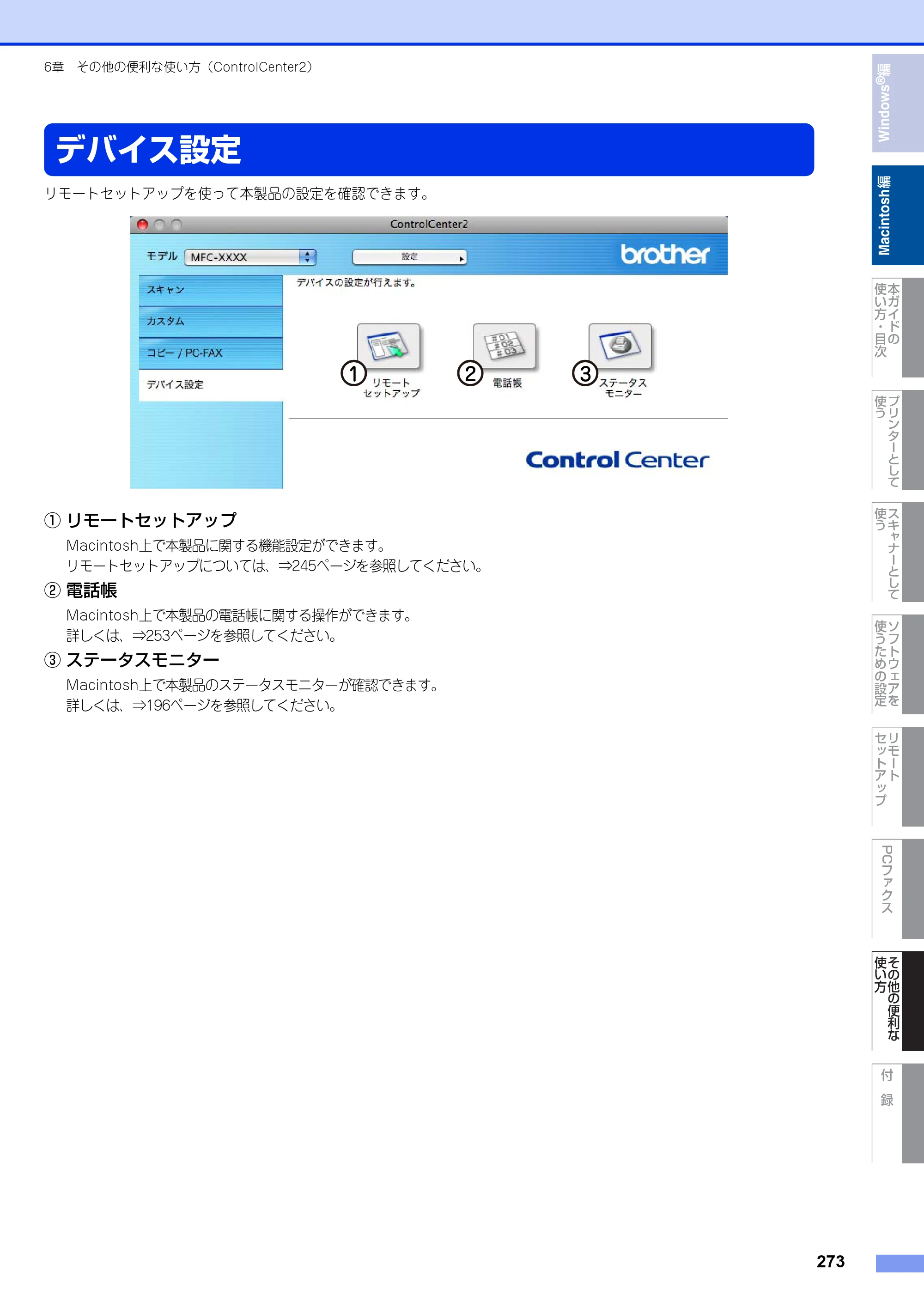
Task: Open the スキャナーとして使う side tab
Action: (897, 552)
